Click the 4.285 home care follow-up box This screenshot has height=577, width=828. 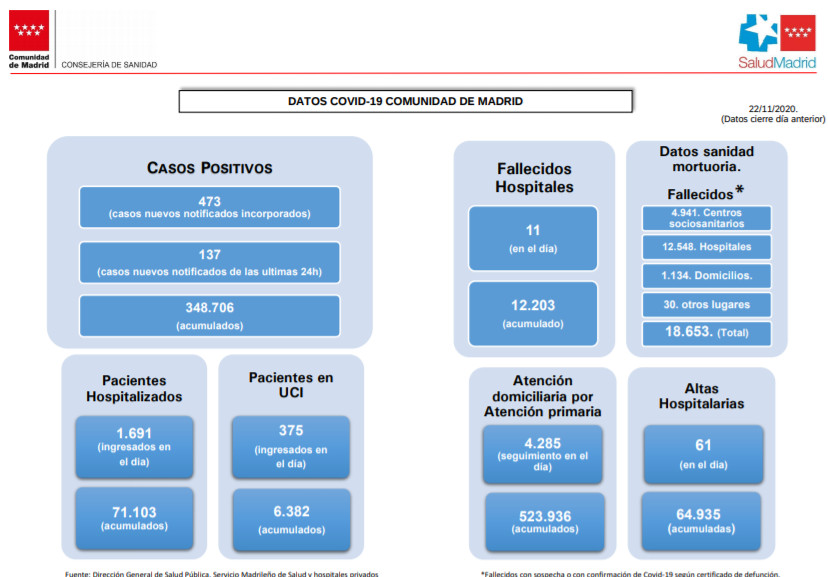pyautogui.click(x=543, y=455)
